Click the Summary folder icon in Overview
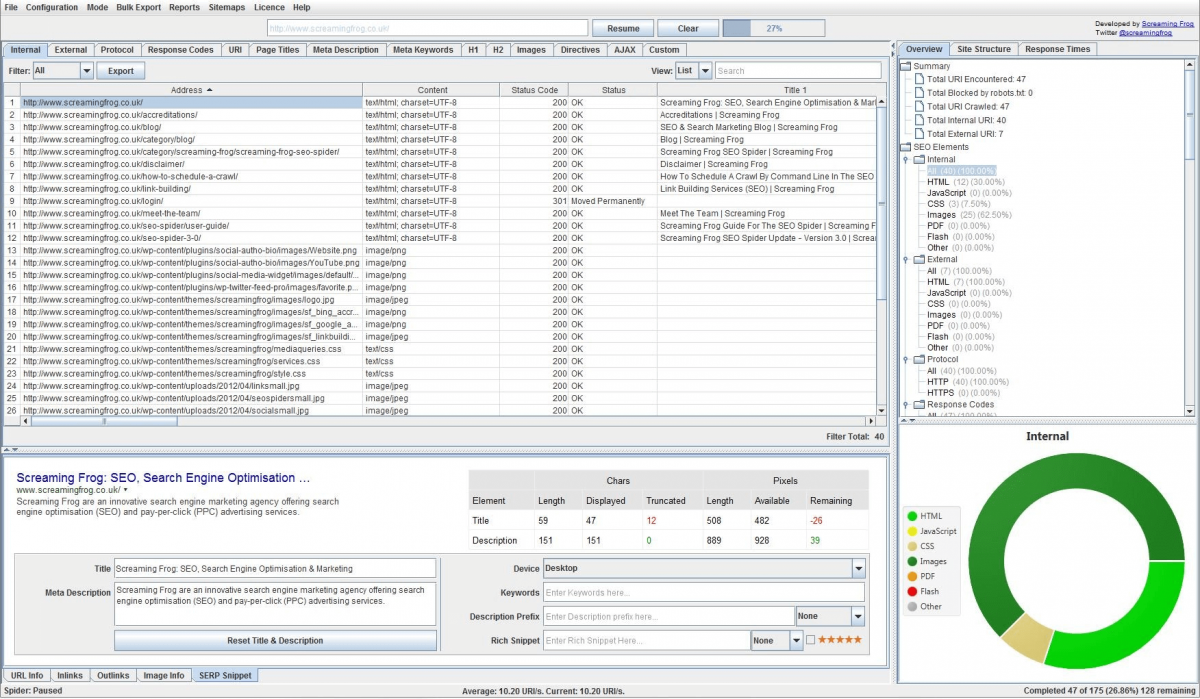1200x699 pixels. [x=906, y=67]
